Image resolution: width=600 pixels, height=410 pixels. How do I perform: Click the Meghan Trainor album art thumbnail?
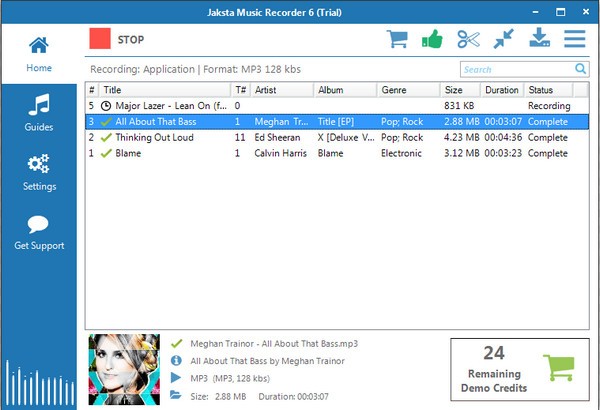pyautogui.click(x=124, y=369)
